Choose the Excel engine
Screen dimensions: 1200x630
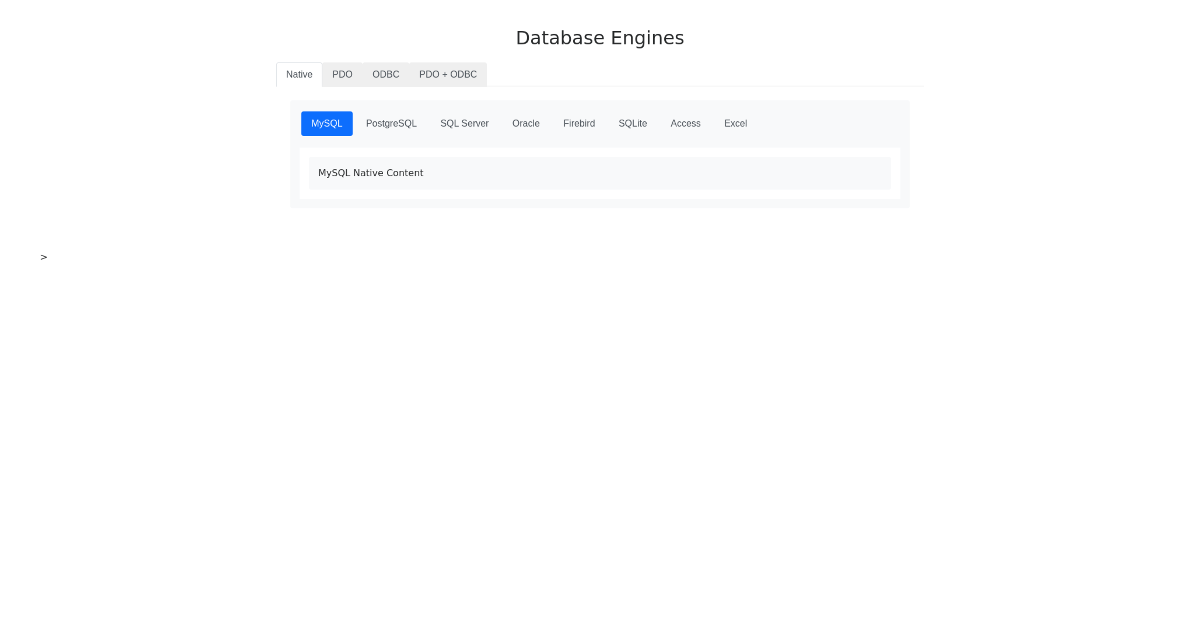735,123
